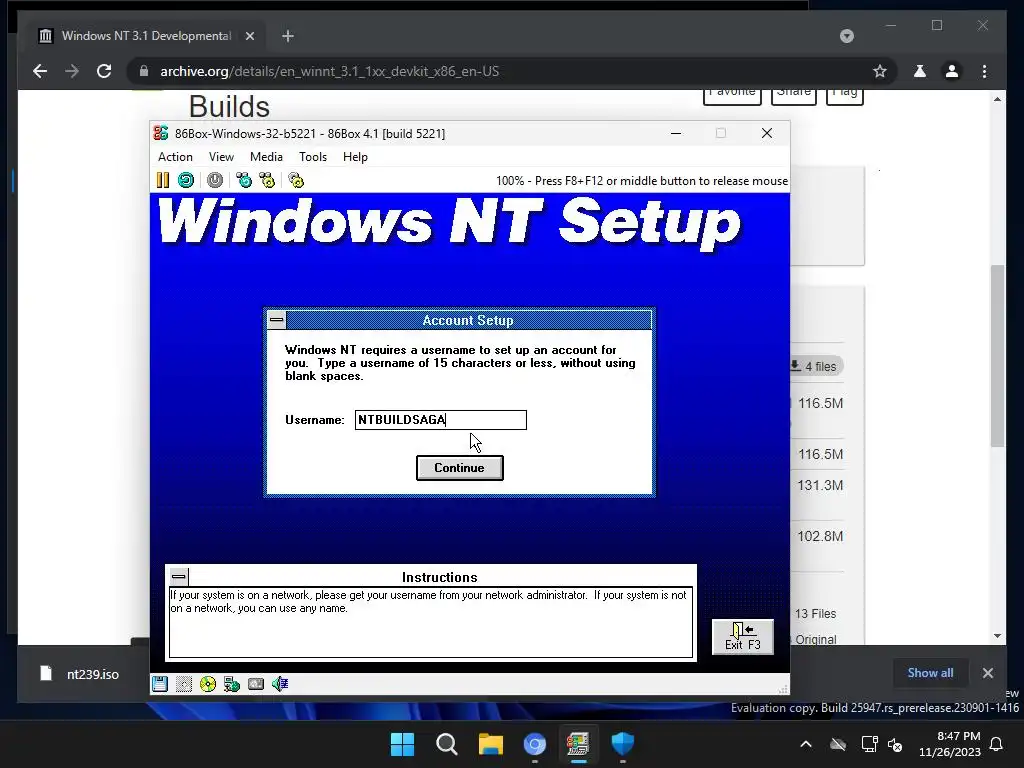Screen dimensions: 1024x768
Task: Click the grey ACPI shutdown power icon
Action: (x=215, y=180)
